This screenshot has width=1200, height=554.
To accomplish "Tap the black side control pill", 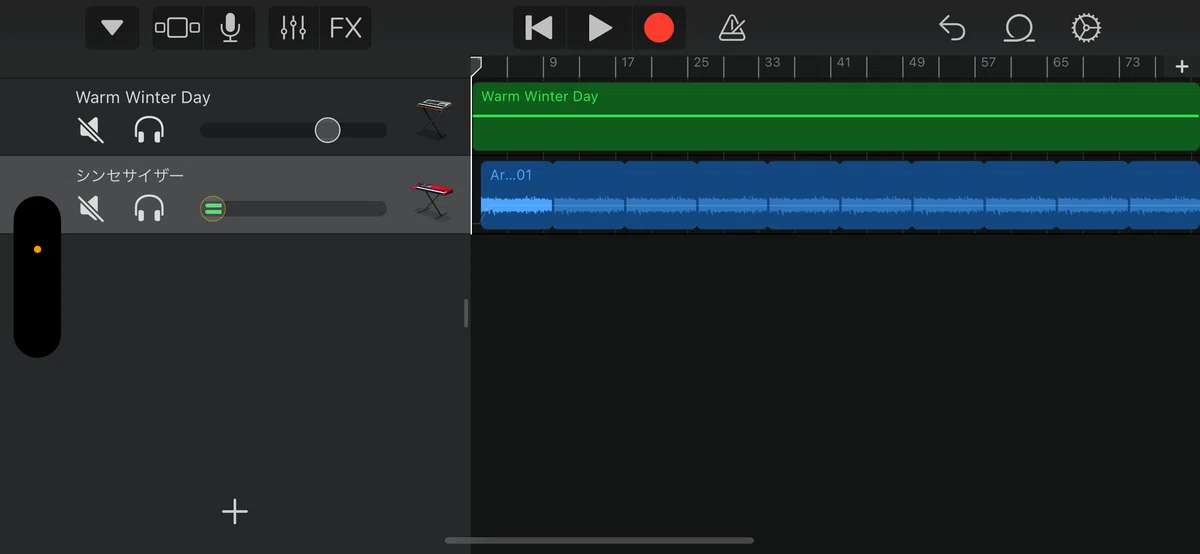I will coord(37,277).
